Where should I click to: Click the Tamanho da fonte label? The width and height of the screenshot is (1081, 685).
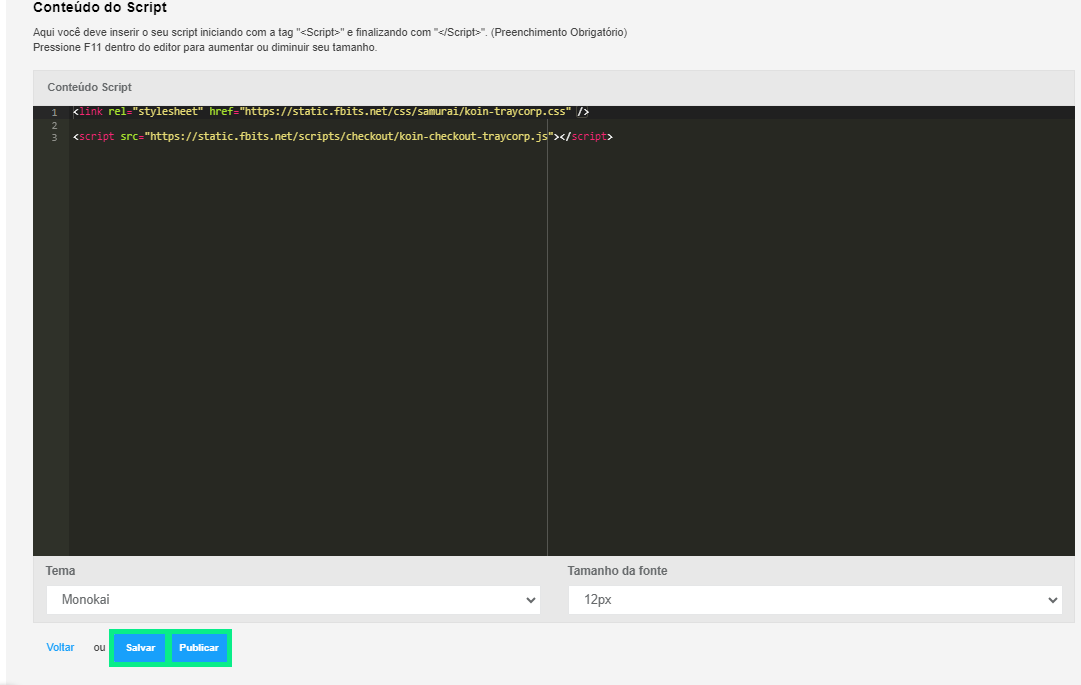pyautogui.click(x=617, y=571)
